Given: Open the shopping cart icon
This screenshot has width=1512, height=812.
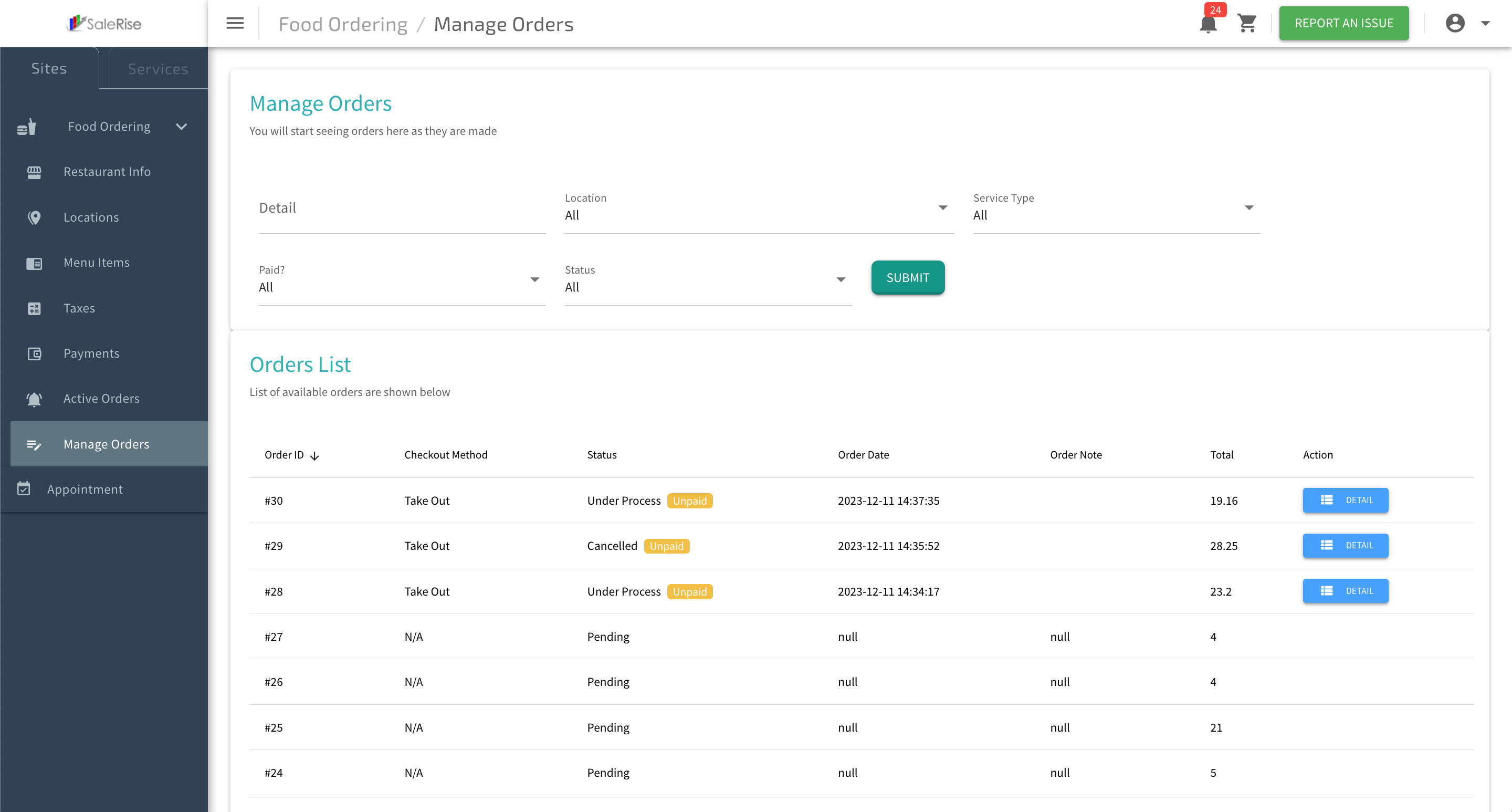Looking at the screenshot, I should click(x=1247, y=24).
